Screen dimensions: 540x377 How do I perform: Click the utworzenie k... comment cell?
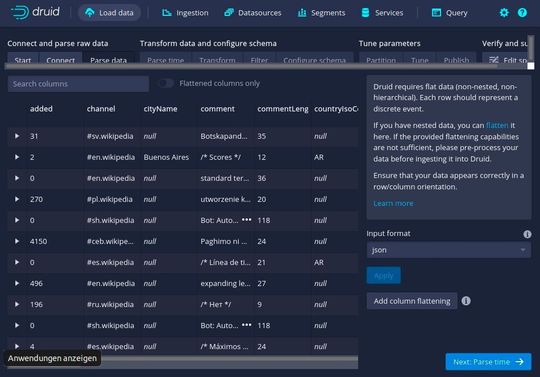(225, 199)
